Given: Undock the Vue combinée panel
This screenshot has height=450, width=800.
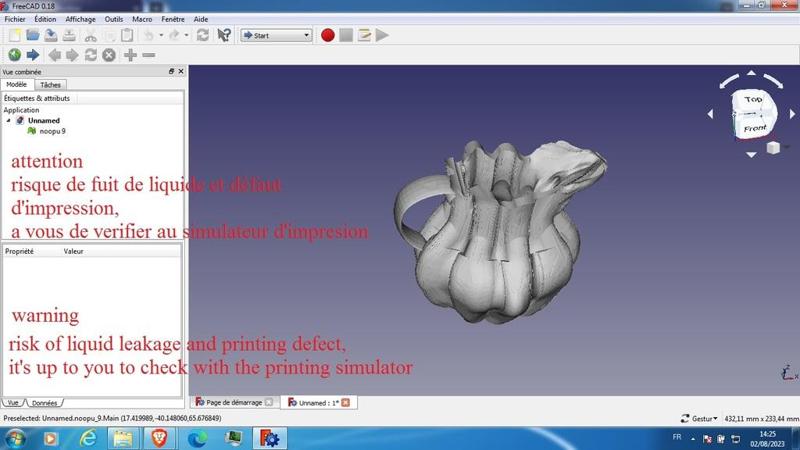Looking at the screenshot, I should coord(171,71).
